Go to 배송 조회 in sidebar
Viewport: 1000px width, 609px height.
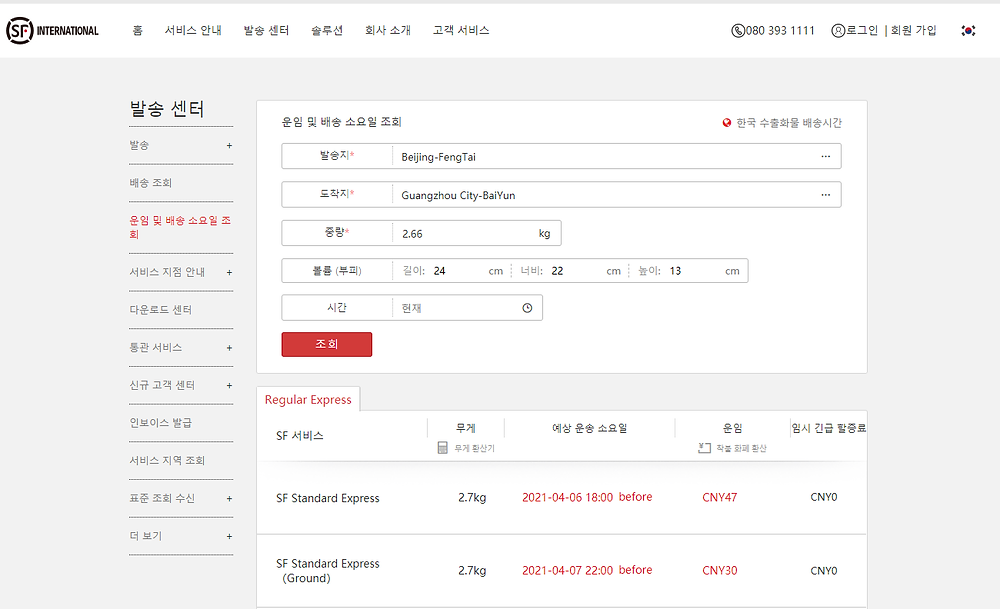click(x=151, y=182)
